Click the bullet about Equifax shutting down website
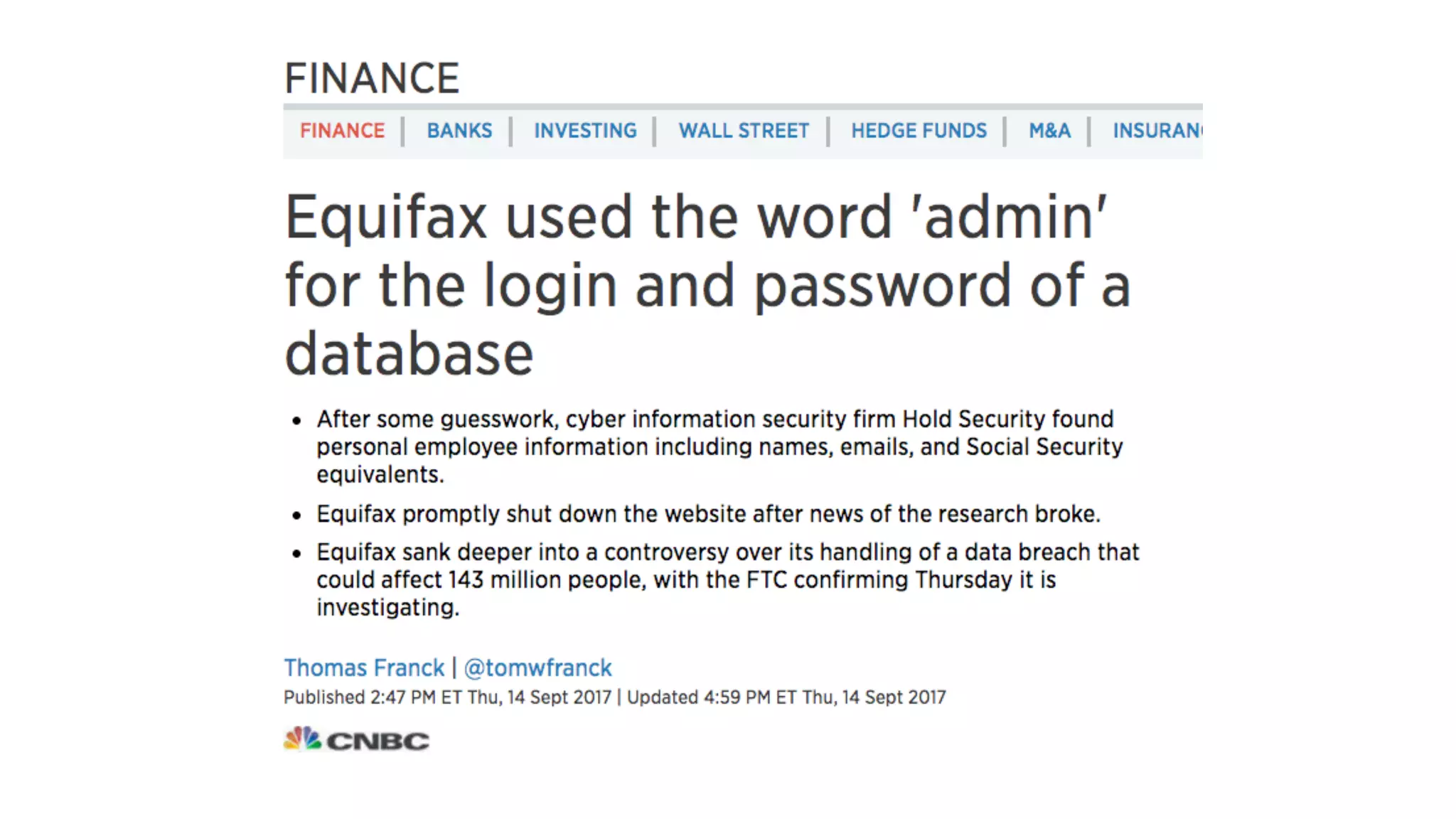This screenshot has height=819, width=1456. click(x=708, y=513)
